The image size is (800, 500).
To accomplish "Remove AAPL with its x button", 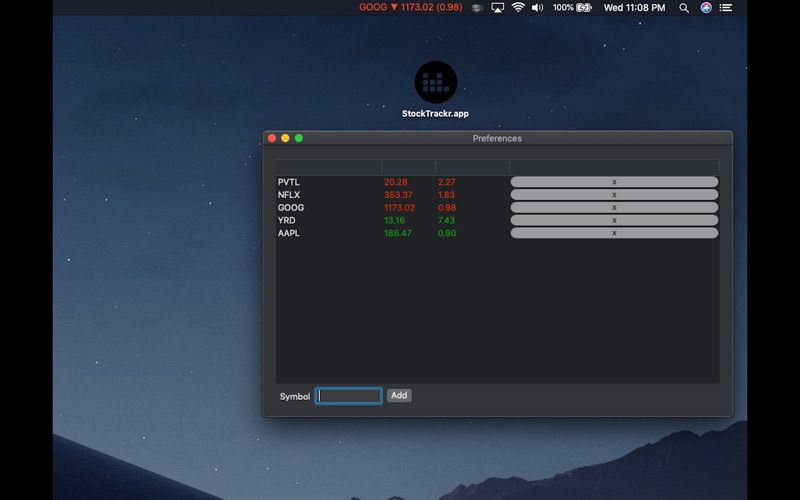I will coord(614,233).
